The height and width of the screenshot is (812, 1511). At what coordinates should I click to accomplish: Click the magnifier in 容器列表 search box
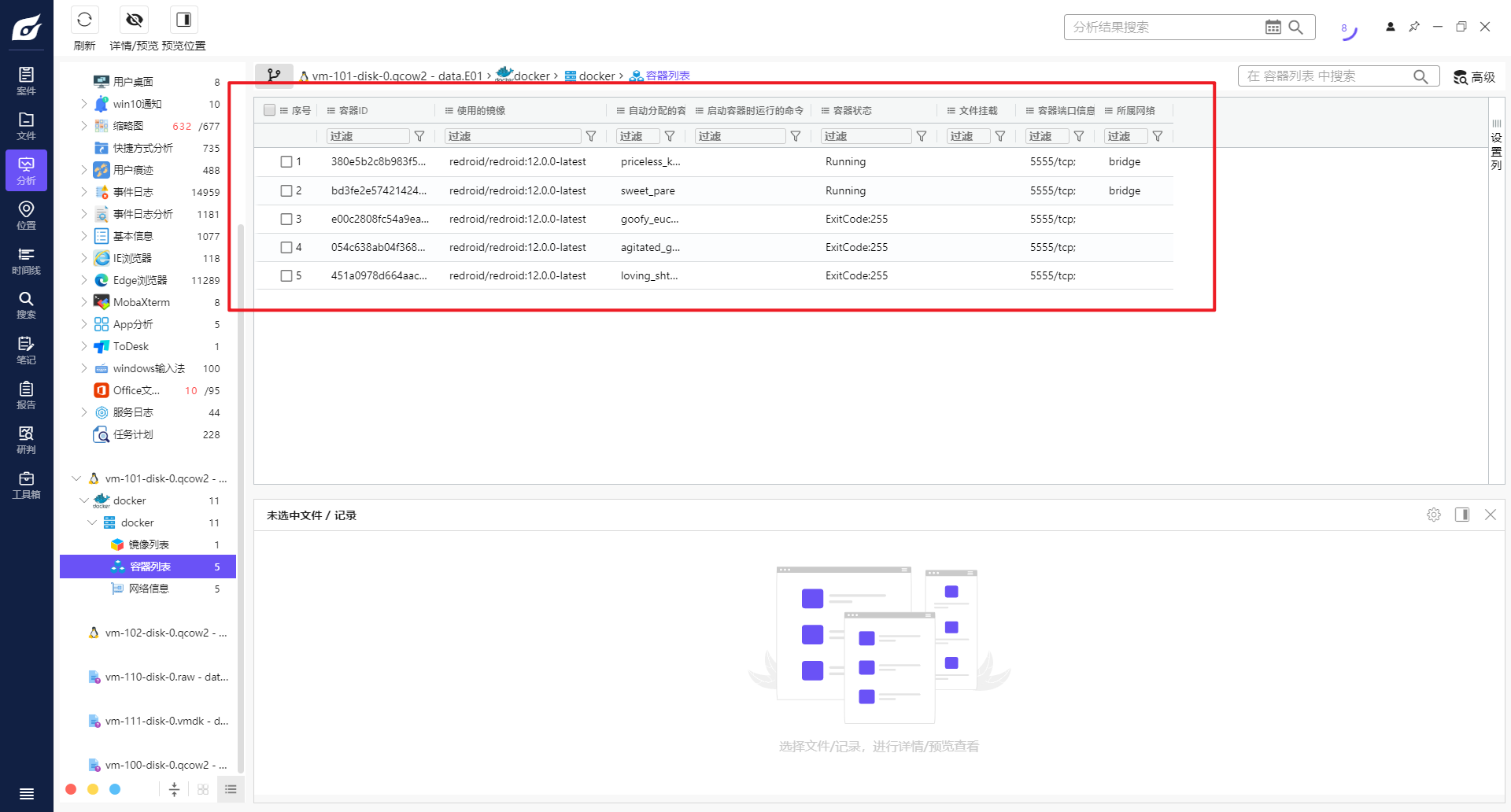pos(1420,76)
